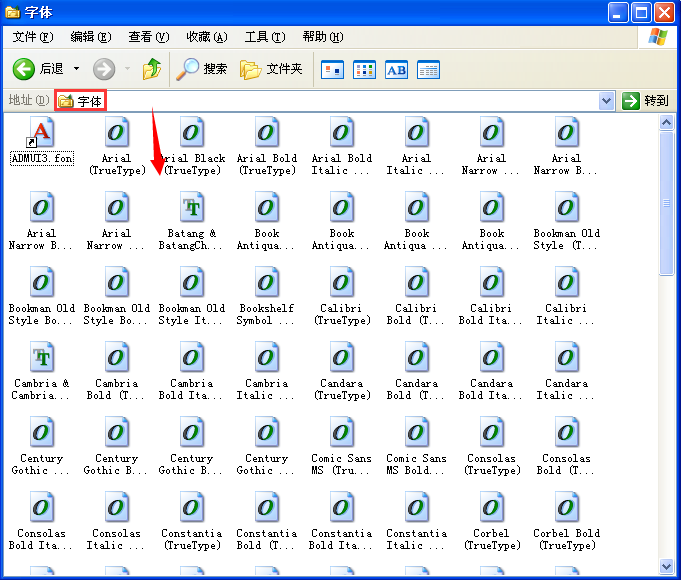
Task: Toggle the Folders pane (文件夹)
Action: coord(271,69)
